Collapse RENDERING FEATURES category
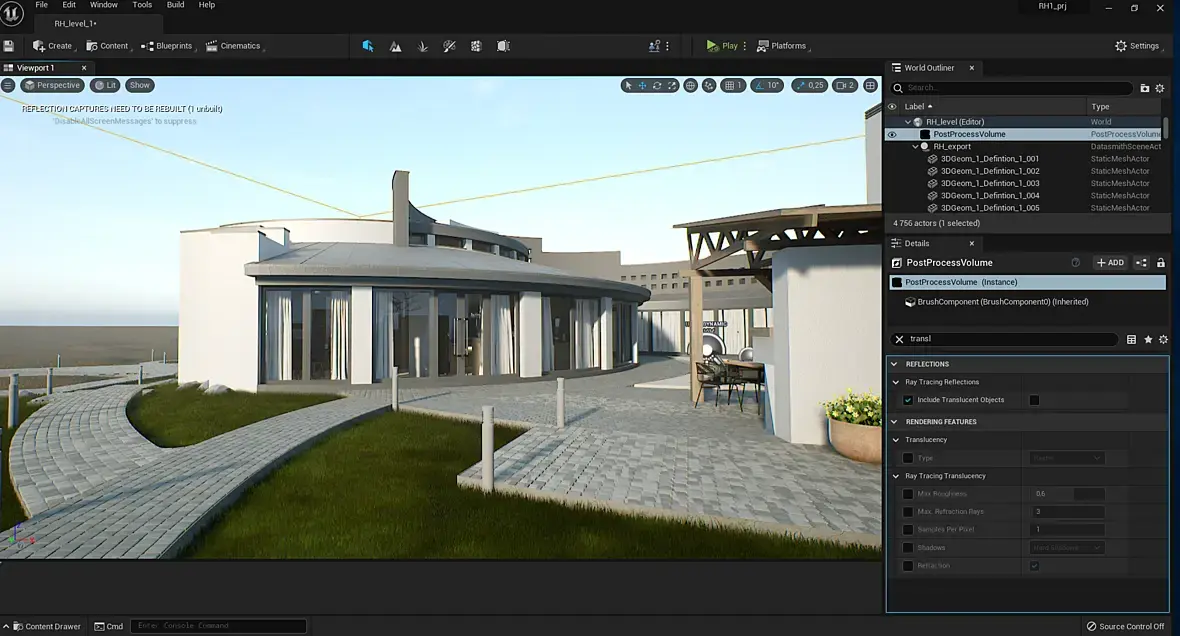This screenshot has height=636, width=1180. pos(895,422)
